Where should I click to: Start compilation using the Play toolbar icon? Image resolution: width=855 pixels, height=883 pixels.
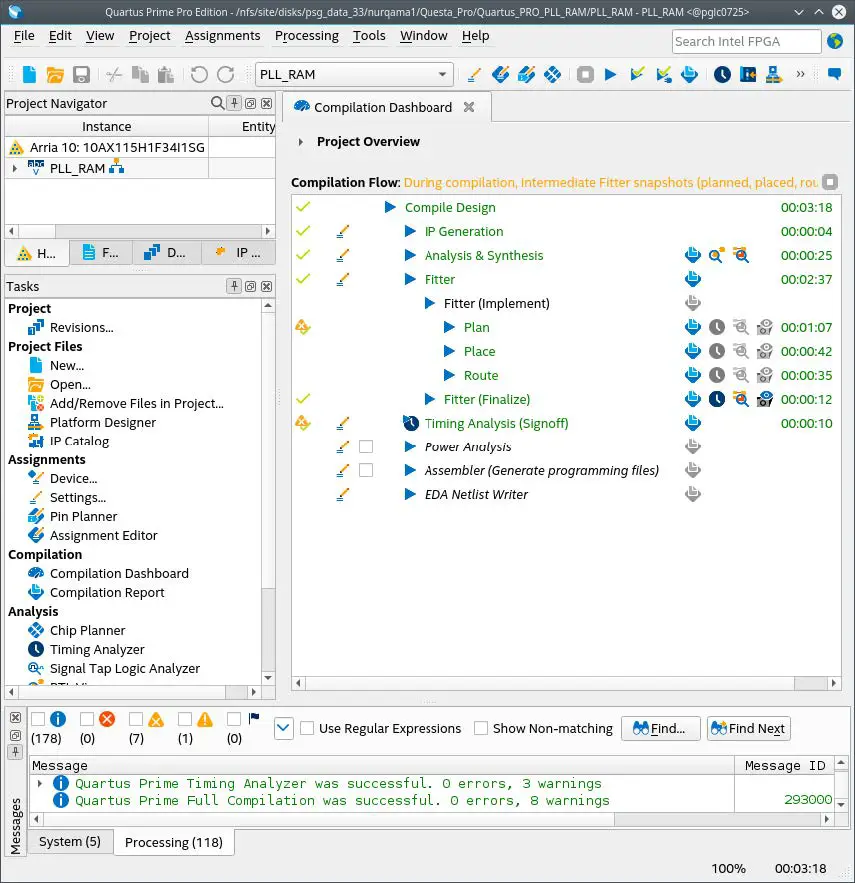pyautogui.click(x=609, y=73)
